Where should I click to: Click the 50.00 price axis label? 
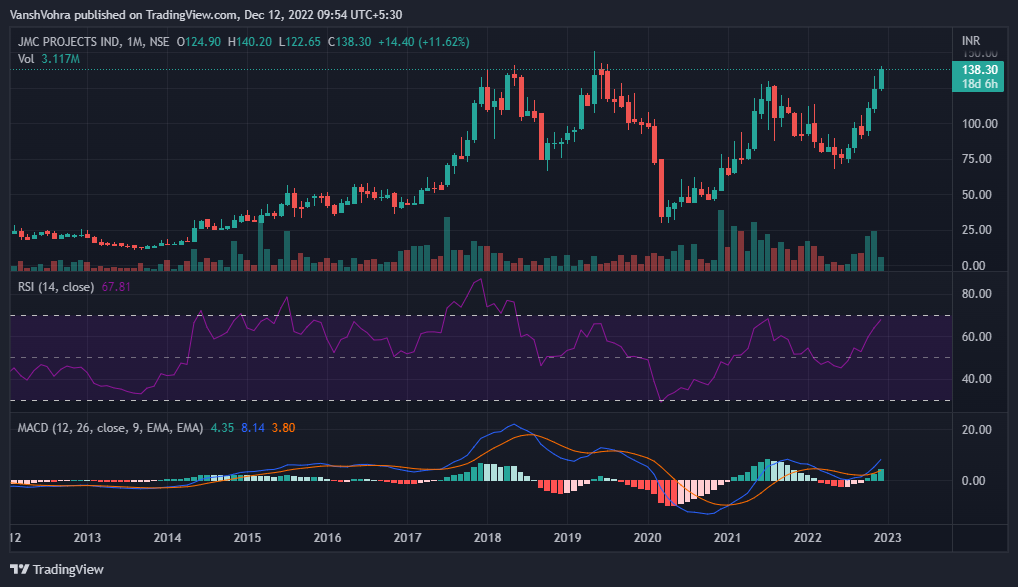[x=976, y=195]
